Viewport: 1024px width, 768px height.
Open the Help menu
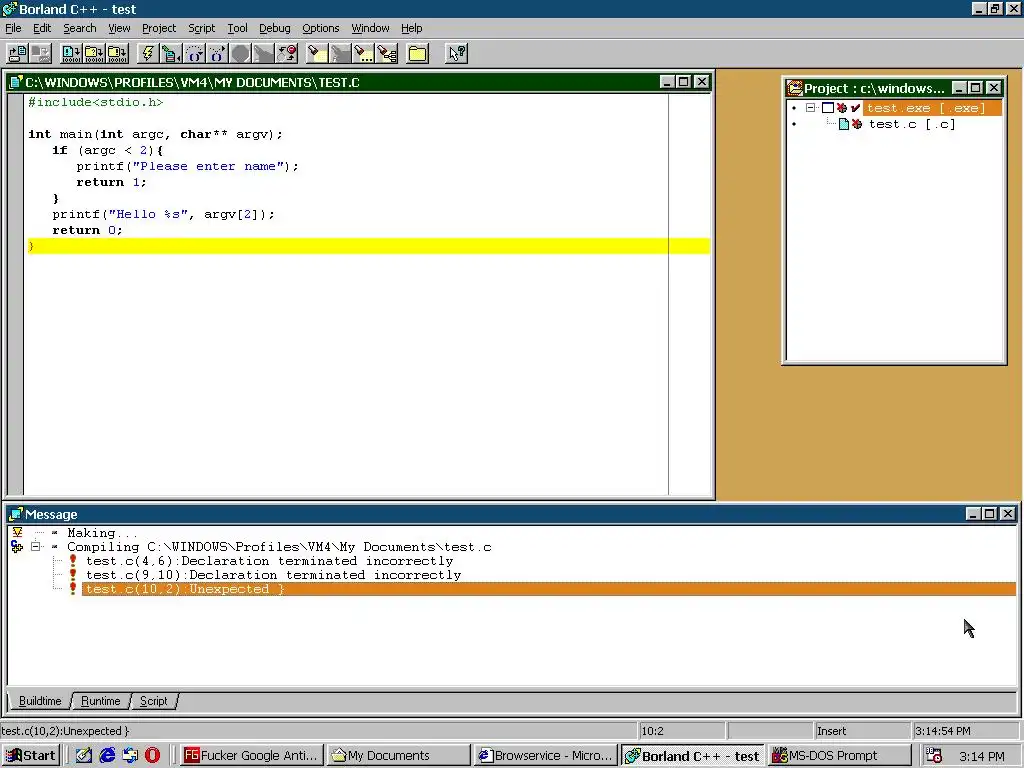pos(411,28)
